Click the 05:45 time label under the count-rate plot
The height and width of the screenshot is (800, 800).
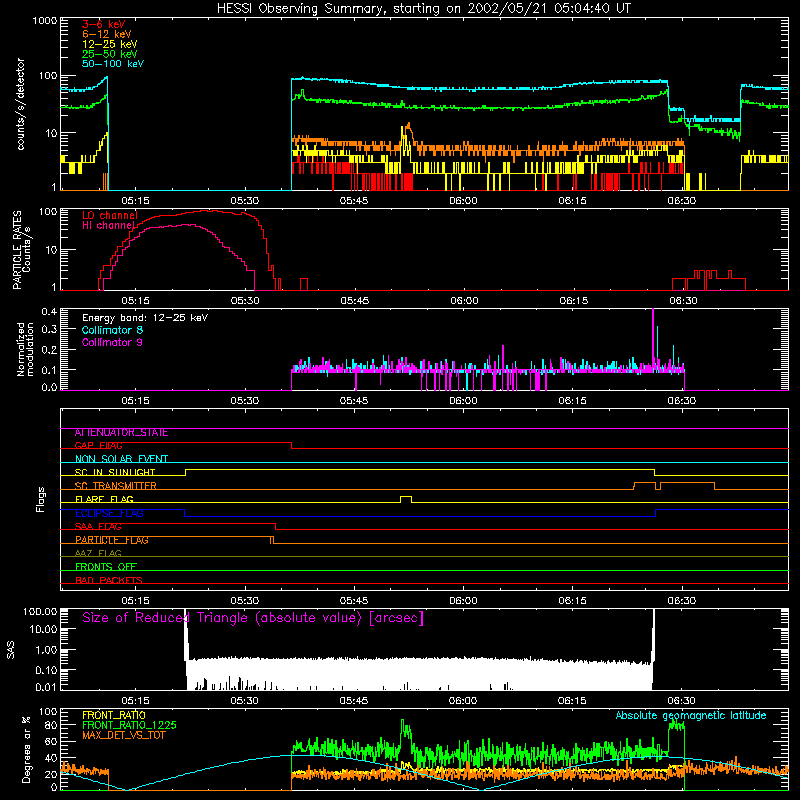coord(354,201)
